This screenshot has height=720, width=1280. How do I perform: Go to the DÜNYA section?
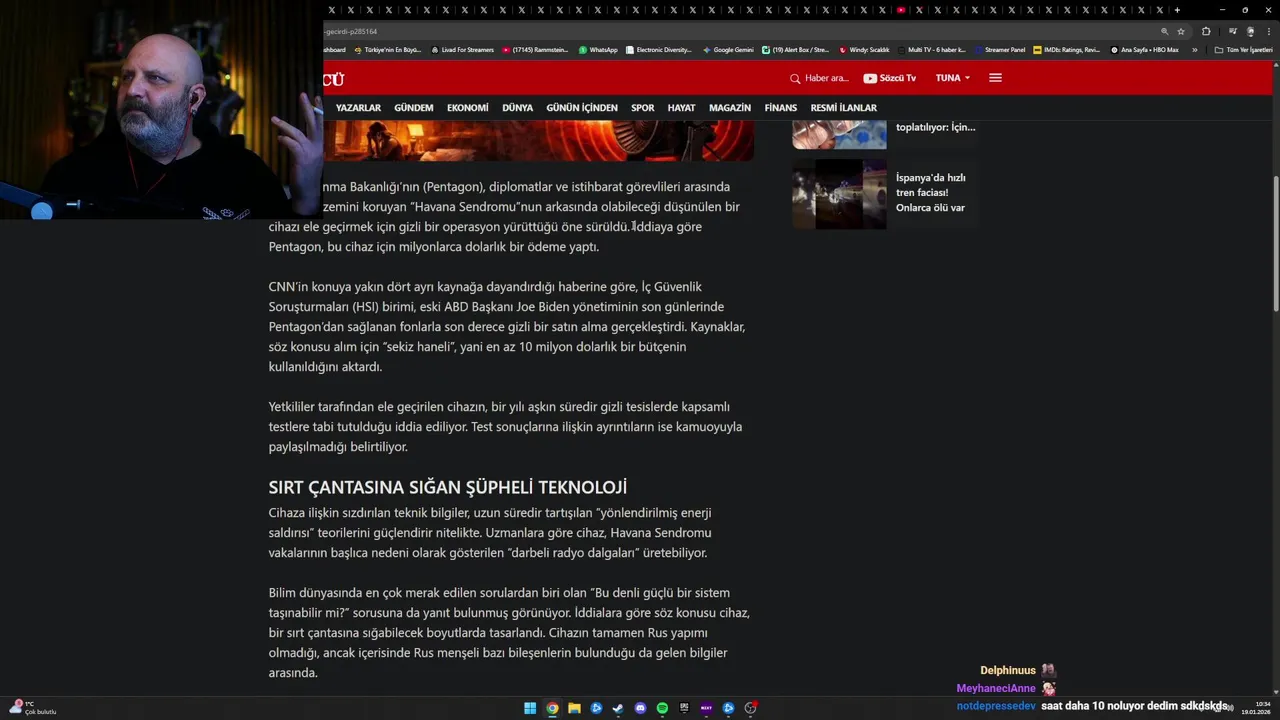tap(517, 108)
